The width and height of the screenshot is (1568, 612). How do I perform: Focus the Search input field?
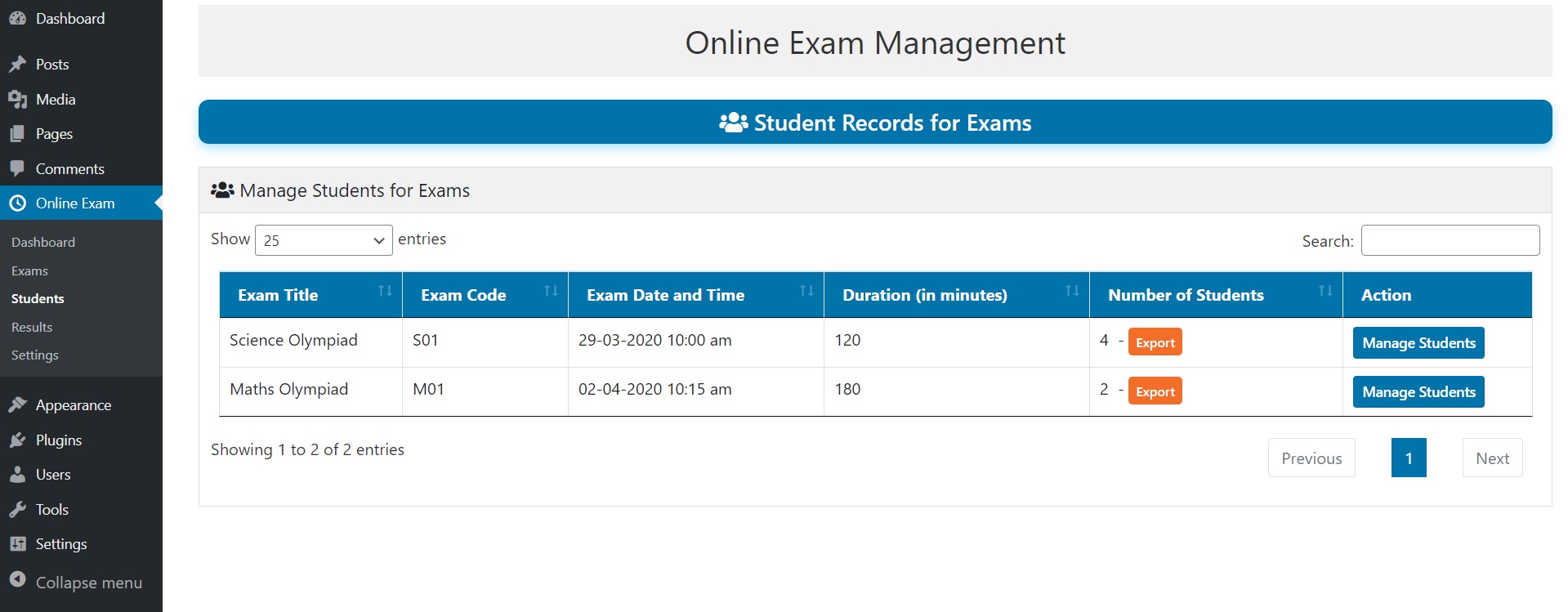1450,240
